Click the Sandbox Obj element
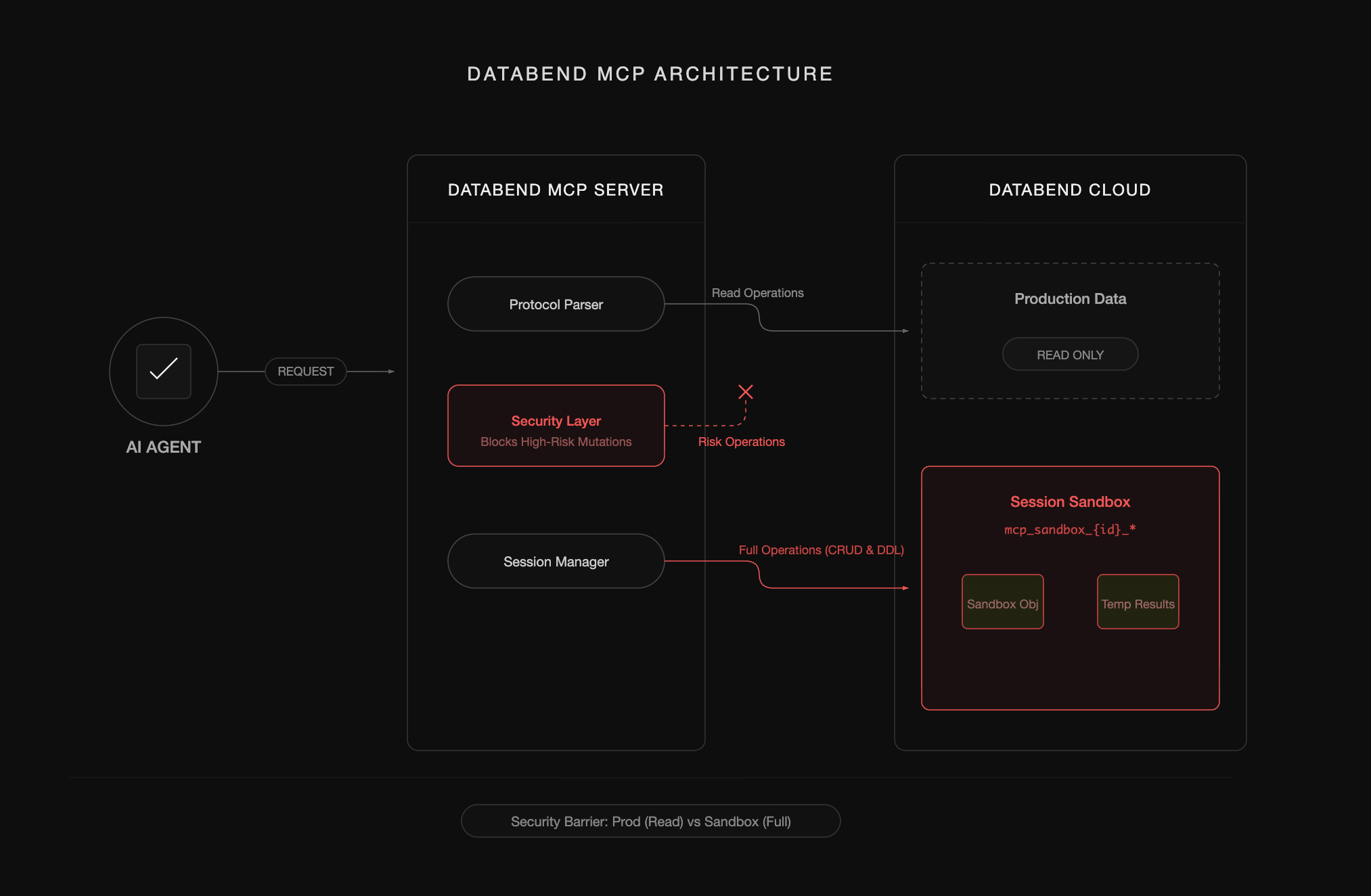Screen dimensions: 1371x896 1002,602
